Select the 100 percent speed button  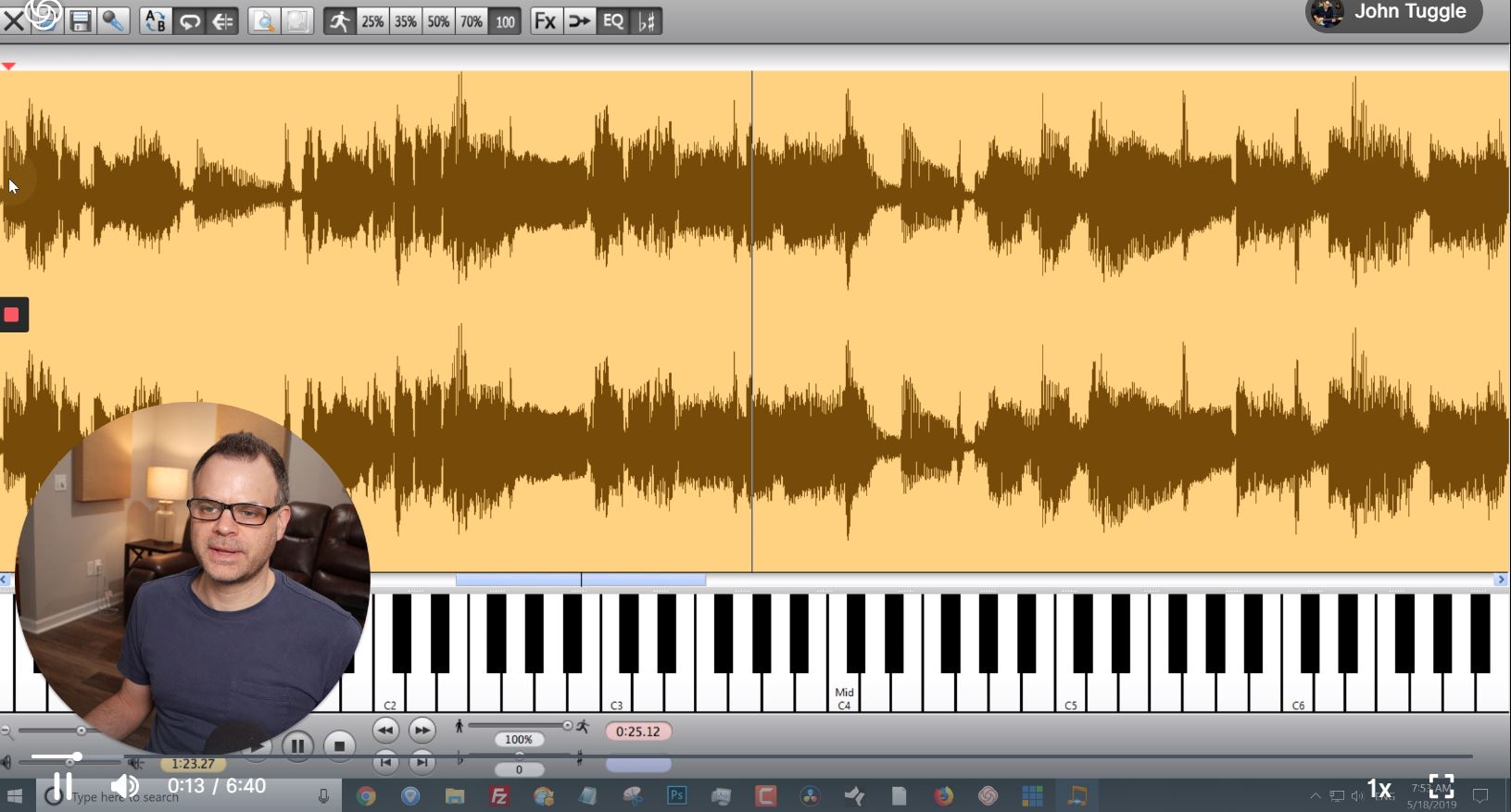click(x=505, y=20)
